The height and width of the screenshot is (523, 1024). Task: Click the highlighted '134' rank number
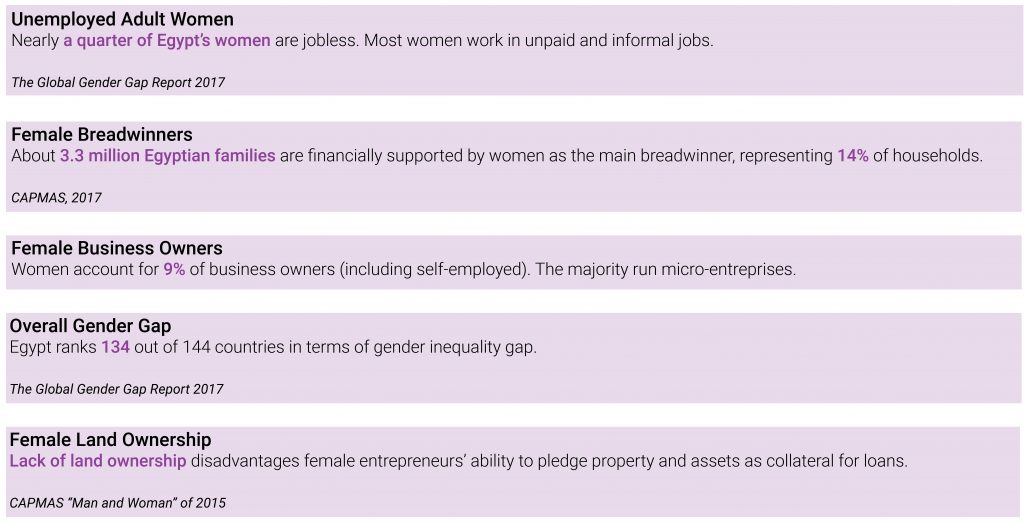pyautogui.click(x=115, y=347)
